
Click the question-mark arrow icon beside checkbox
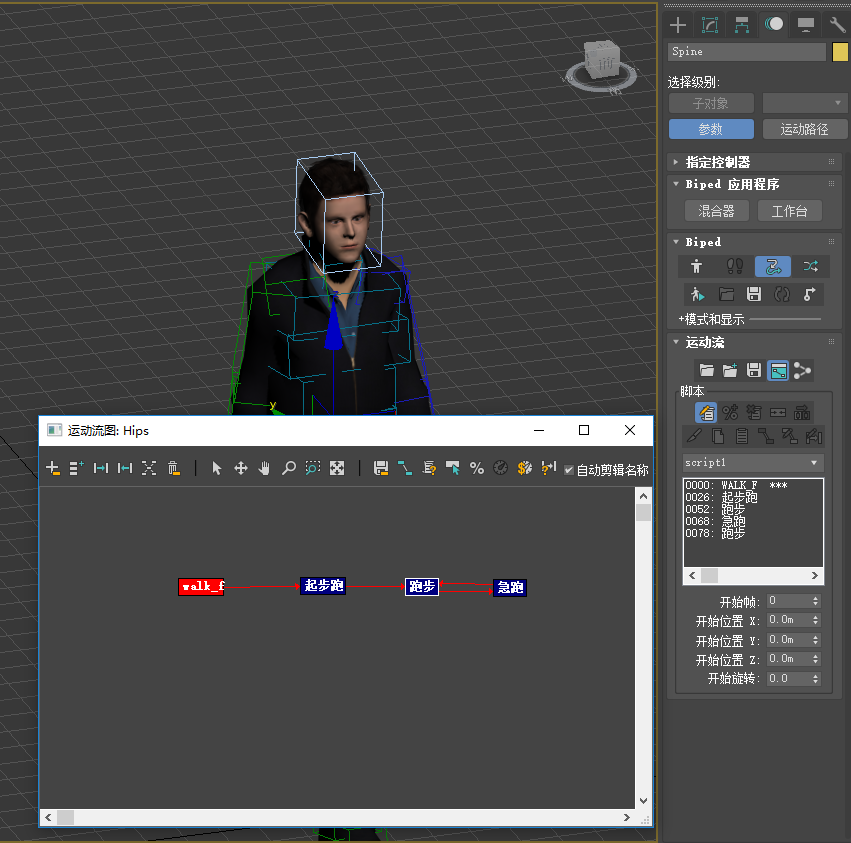click(549, 468)
